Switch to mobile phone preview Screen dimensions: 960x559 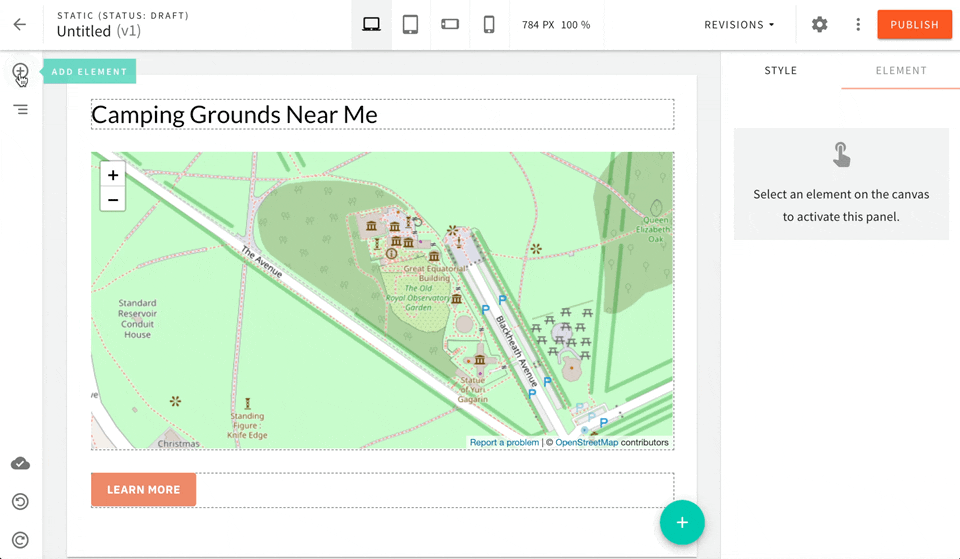(x=489, y=25)
